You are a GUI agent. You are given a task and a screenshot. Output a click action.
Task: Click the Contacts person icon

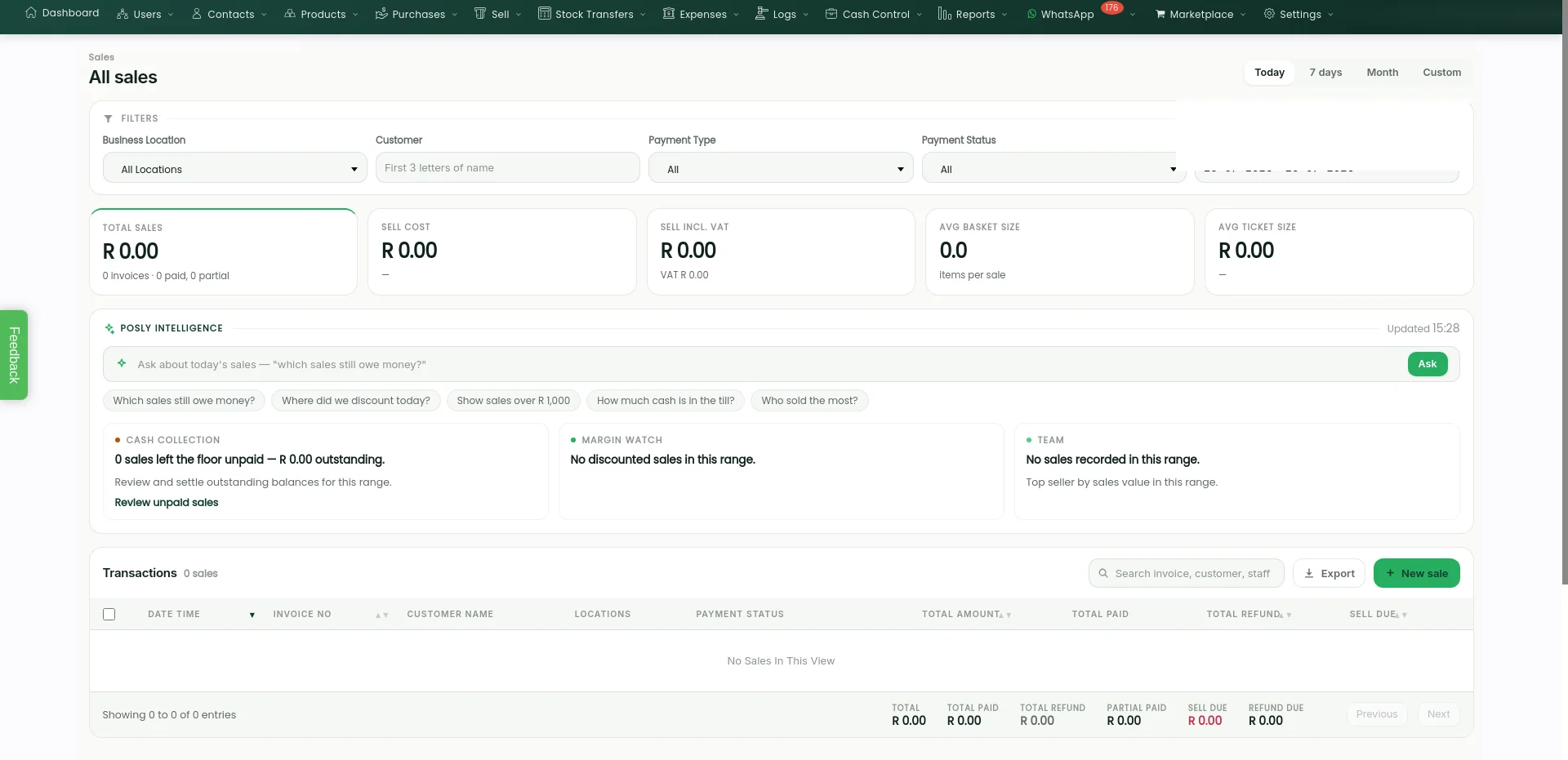click(197, 14)
